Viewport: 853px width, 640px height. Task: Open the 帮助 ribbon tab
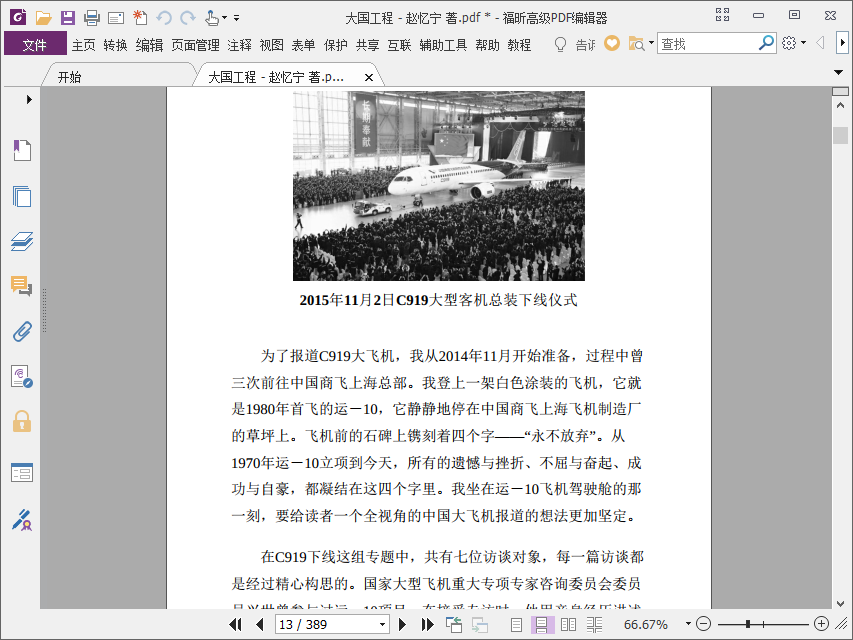click(x=487, y=45)
